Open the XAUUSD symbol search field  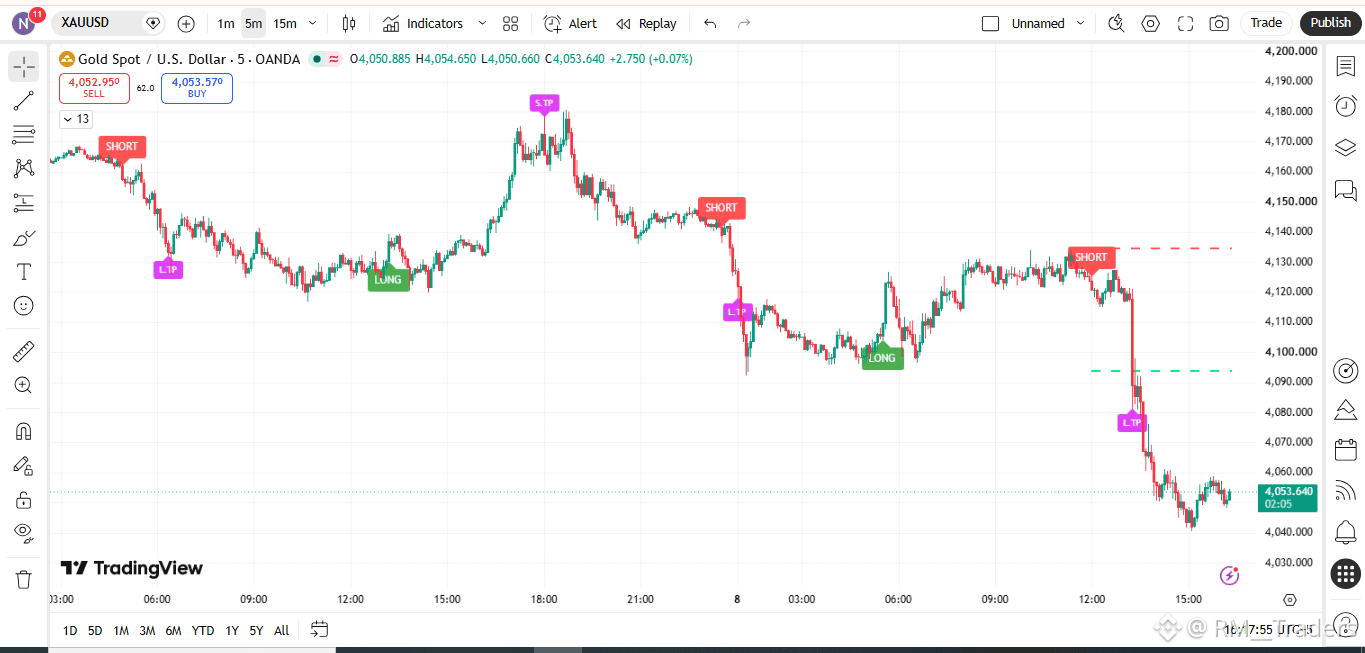click(x=108, y=23)
